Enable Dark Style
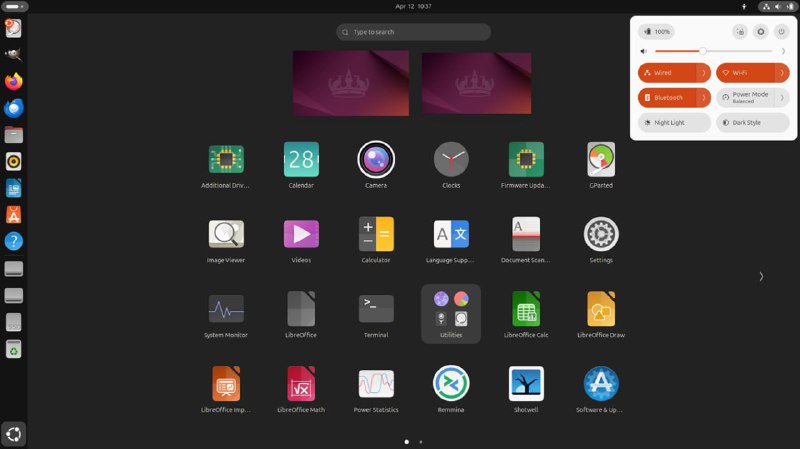This screenshot has width=800, height=449. pos(753,122)
